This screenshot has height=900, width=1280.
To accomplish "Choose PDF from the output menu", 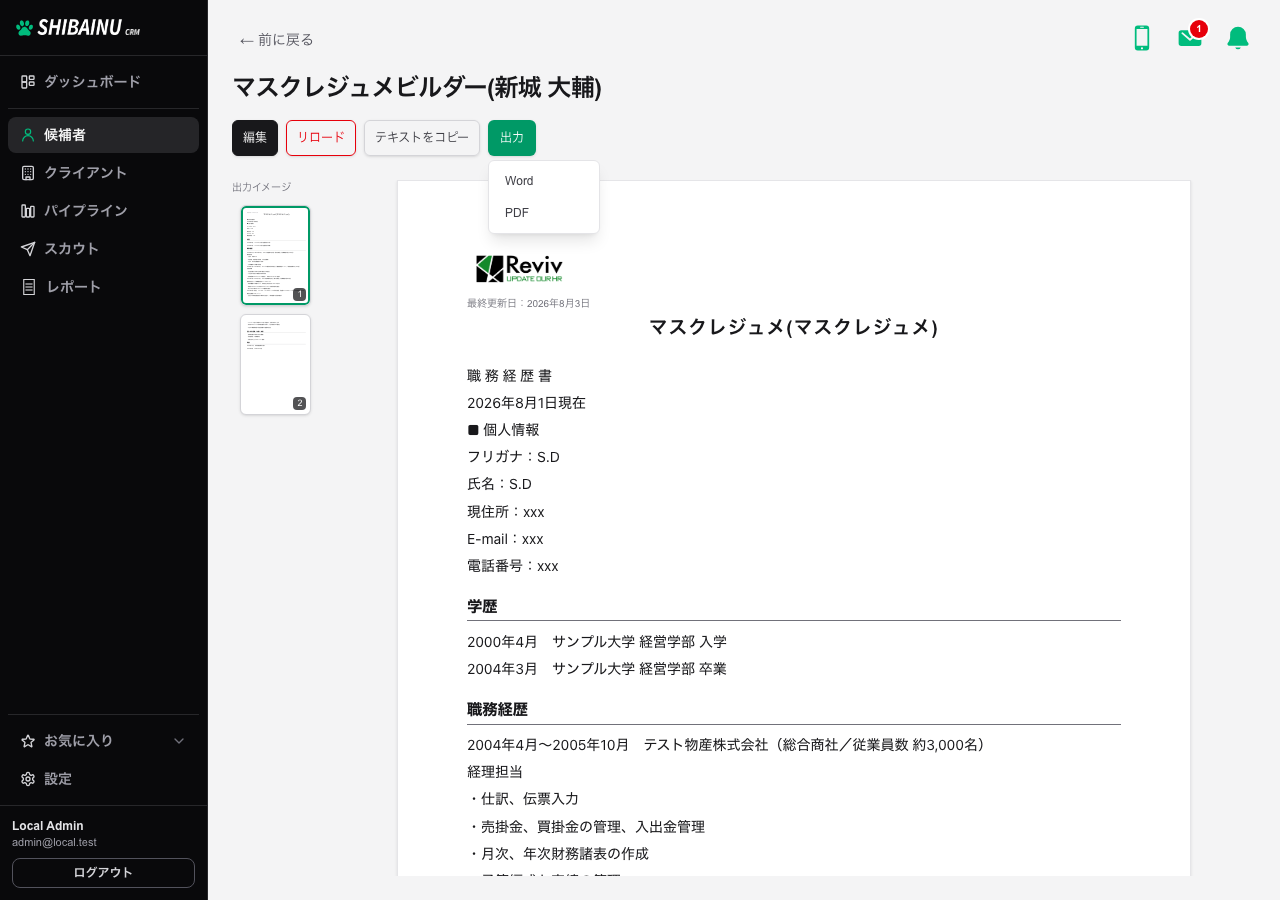I will [x=544, y=213].
